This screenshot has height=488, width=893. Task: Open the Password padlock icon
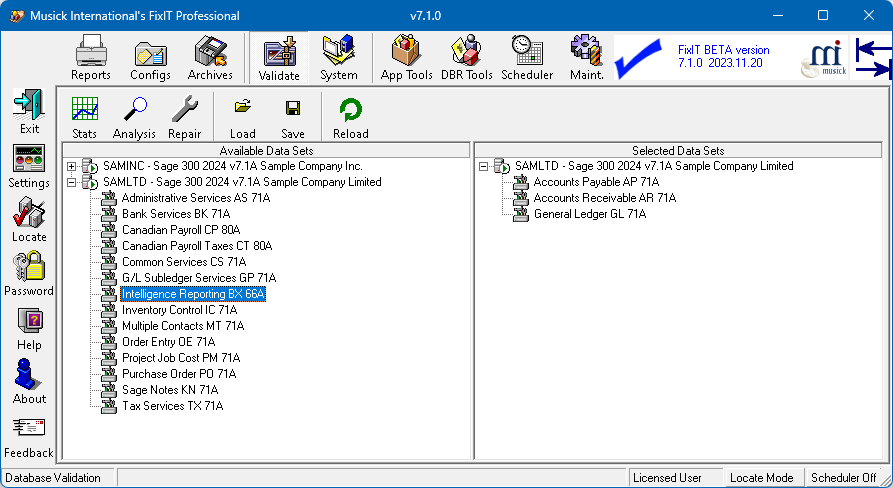[x=29, y=274]
